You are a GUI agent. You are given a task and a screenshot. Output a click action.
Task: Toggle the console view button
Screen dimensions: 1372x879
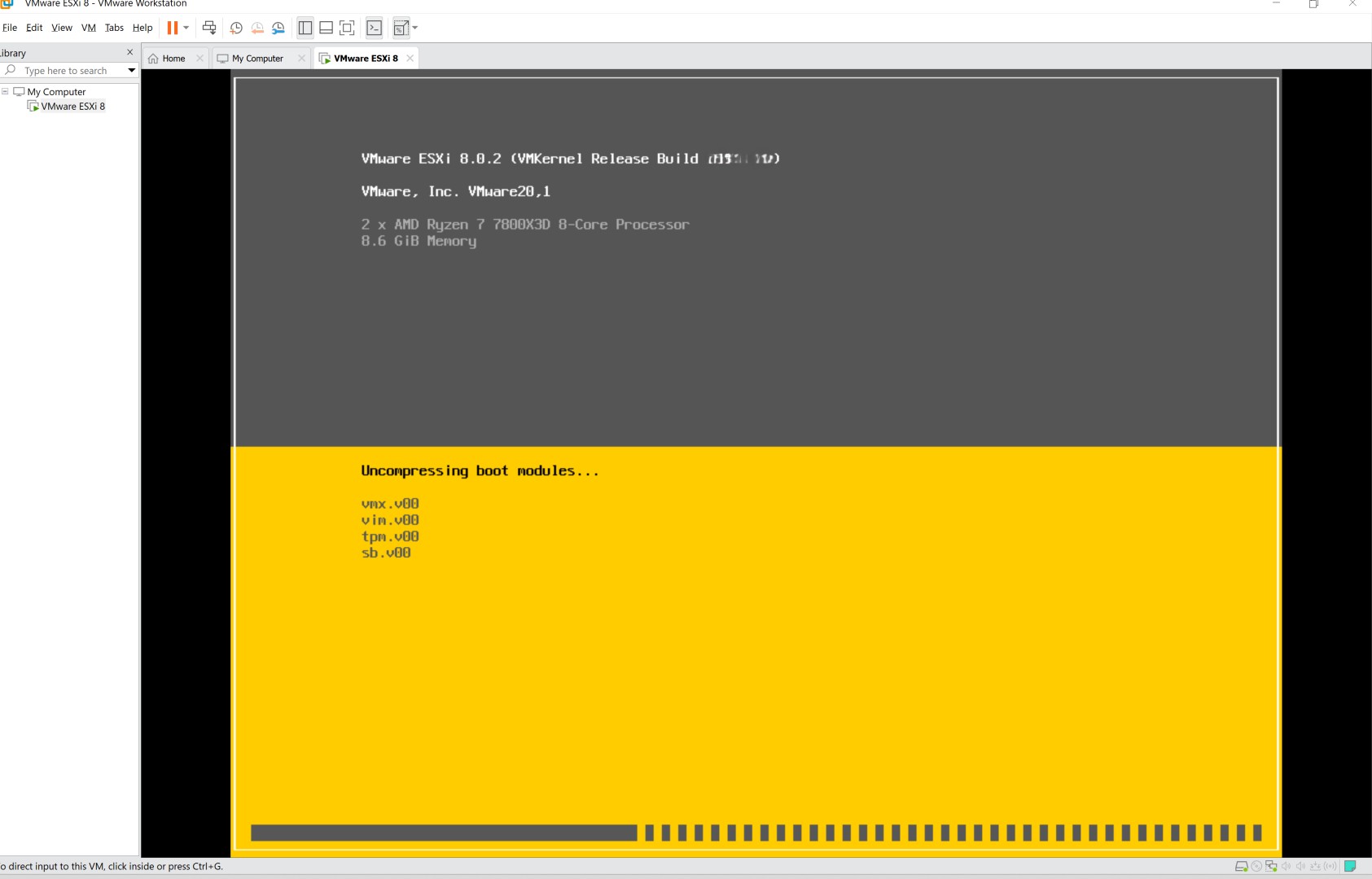[x=374, y=28]
